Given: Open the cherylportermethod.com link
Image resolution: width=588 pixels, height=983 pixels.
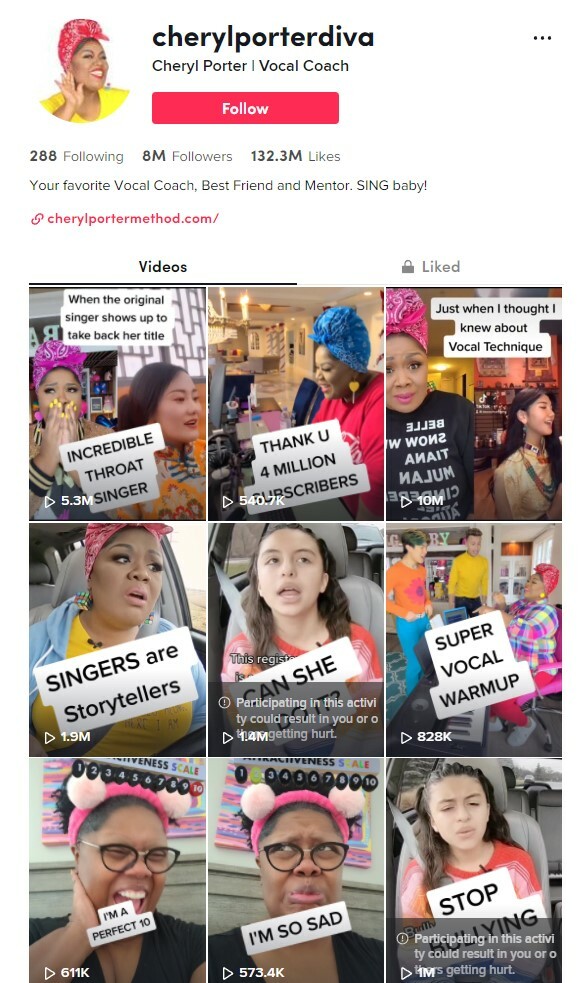Looking at the screenshot, I should [132, 218].
